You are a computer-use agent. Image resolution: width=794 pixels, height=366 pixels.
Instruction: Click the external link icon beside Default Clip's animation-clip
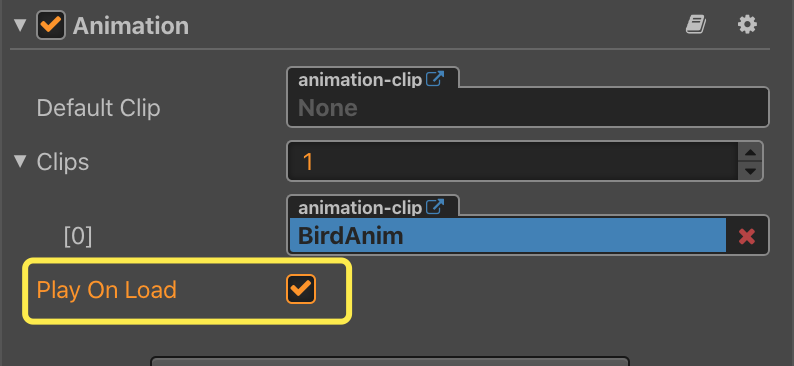pyautogui.click(x=435, y=79)
